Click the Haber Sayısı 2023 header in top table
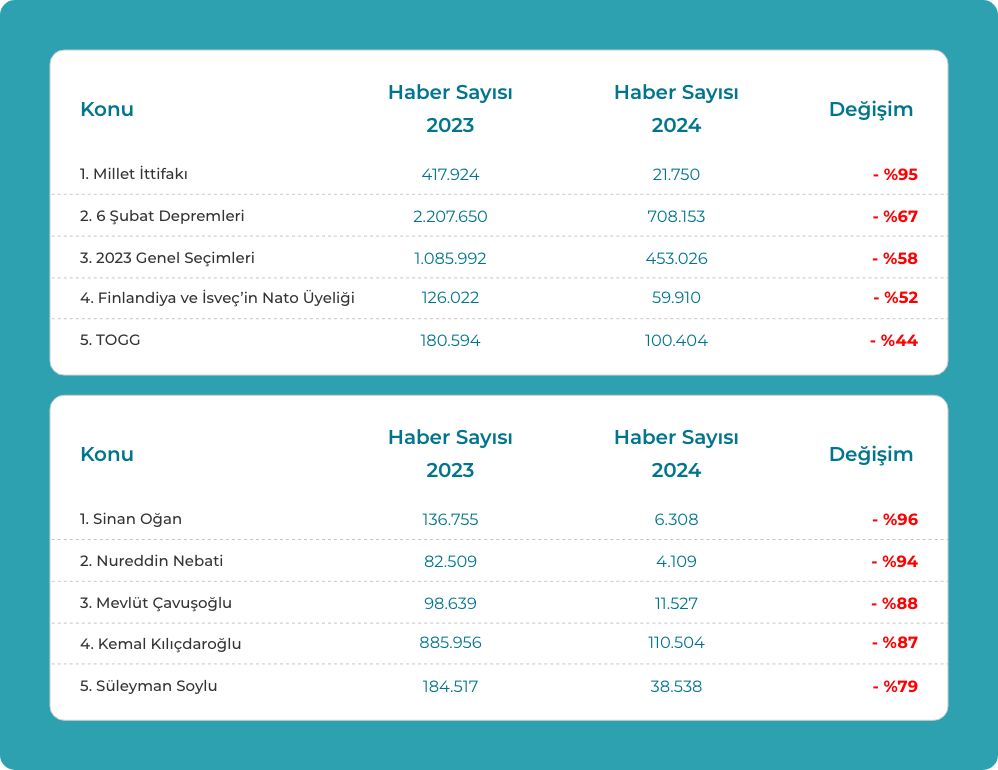Screen dimensions: 998x770 [450, 109]
